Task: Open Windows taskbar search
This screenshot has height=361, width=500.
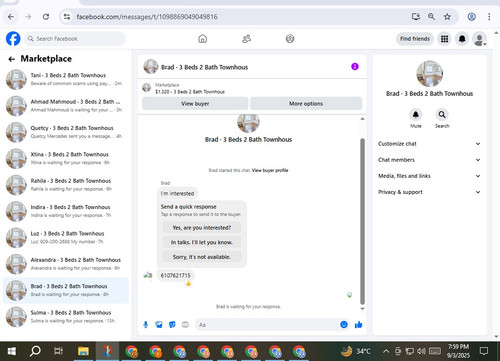Action: [x=35, y=351]
